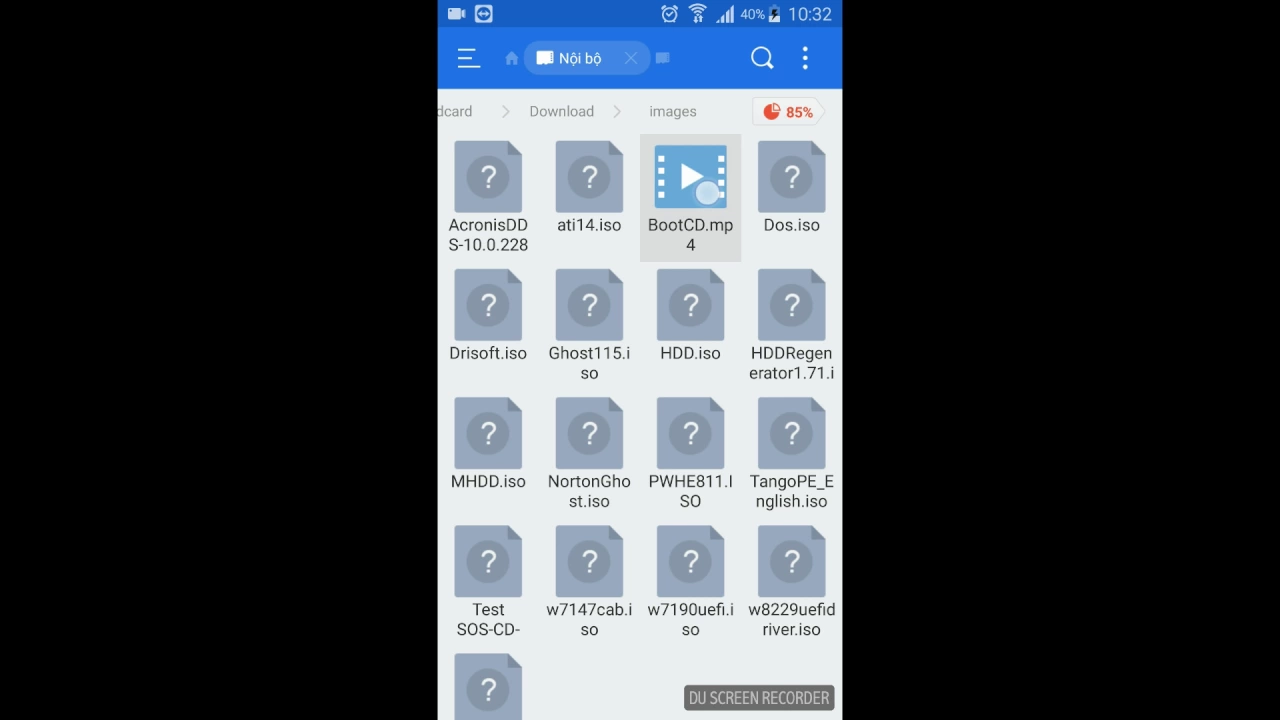Image resolution: width=1280 pixels, height=720 pixels.
Task: Click the w8229uefidriver.iso file name
Action: point(791,619)
